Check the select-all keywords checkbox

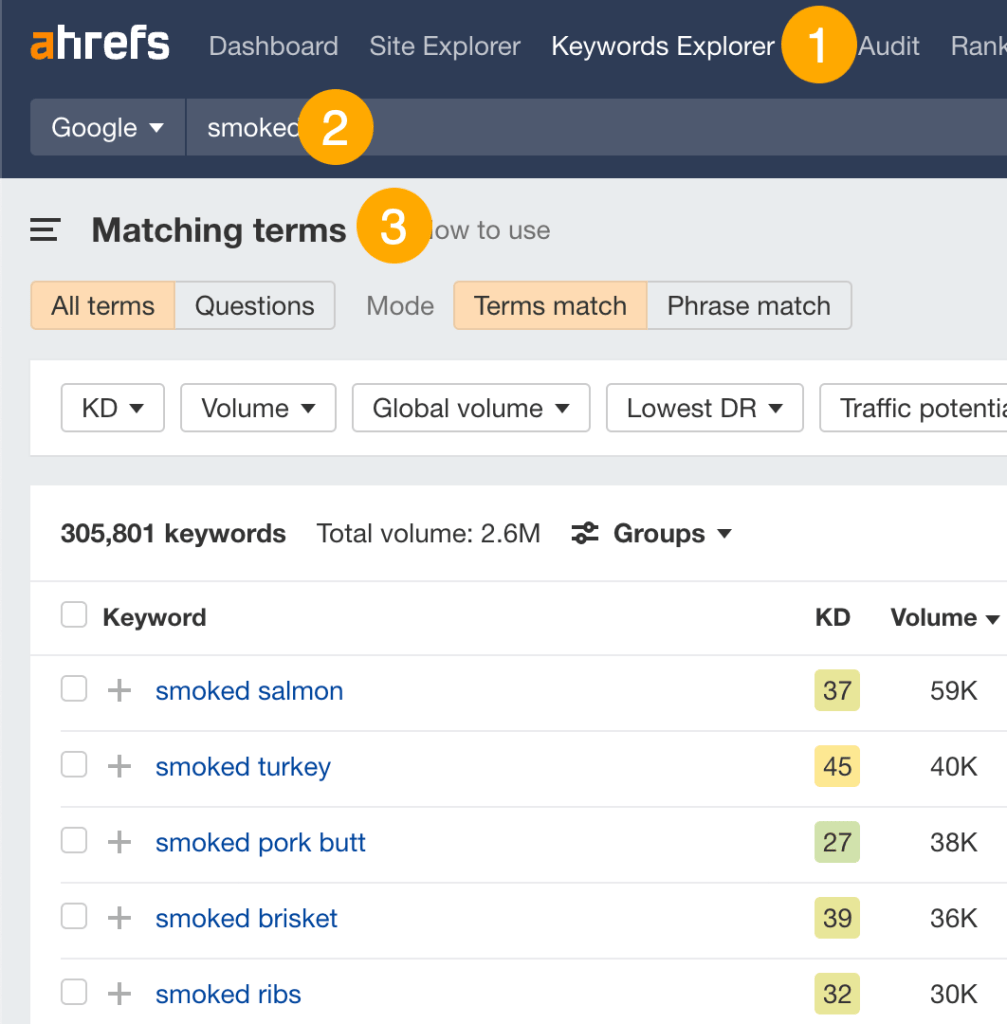(74, 615)
